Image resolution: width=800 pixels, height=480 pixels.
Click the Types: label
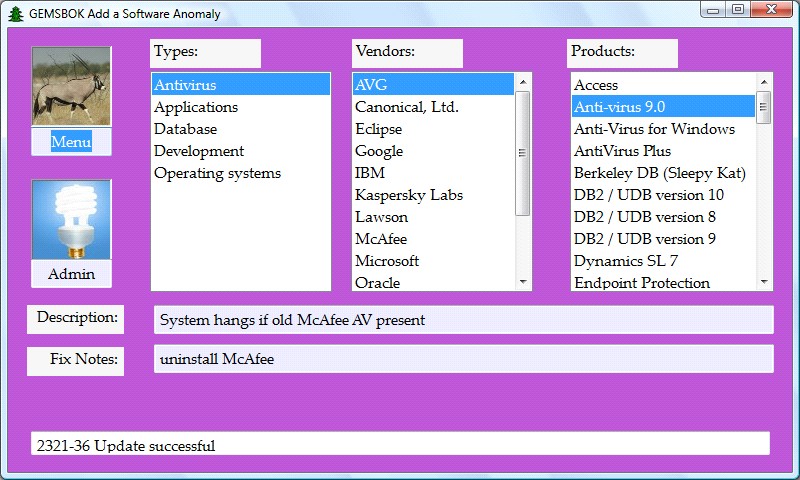[206, 54]
